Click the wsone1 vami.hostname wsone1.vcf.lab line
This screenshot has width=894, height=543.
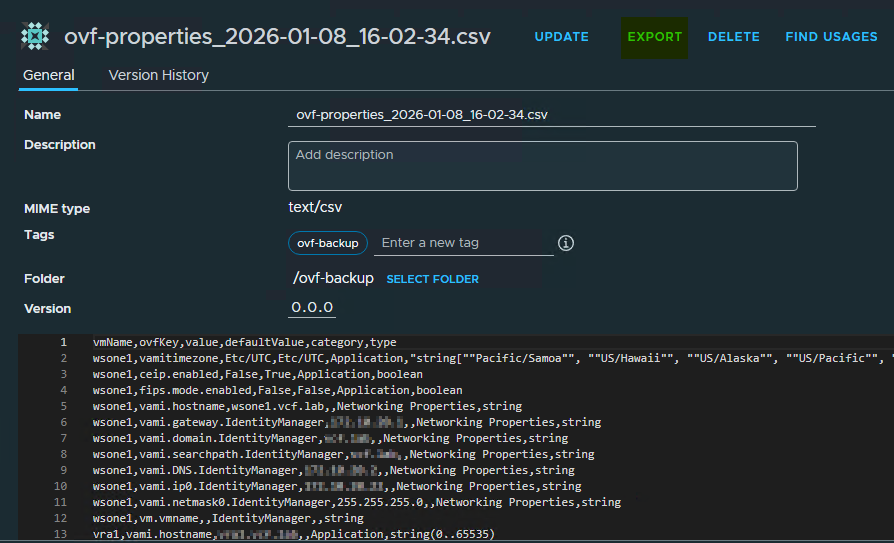(307, 406)
